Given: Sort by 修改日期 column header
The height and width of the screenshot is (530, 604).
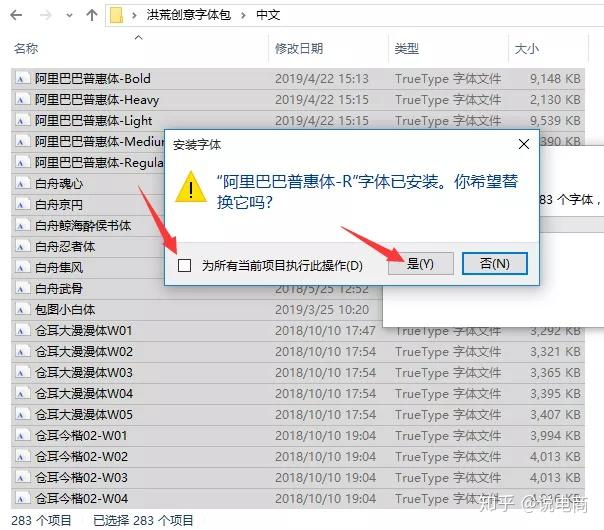Looking at the screenshot, I should pos(299,49).
